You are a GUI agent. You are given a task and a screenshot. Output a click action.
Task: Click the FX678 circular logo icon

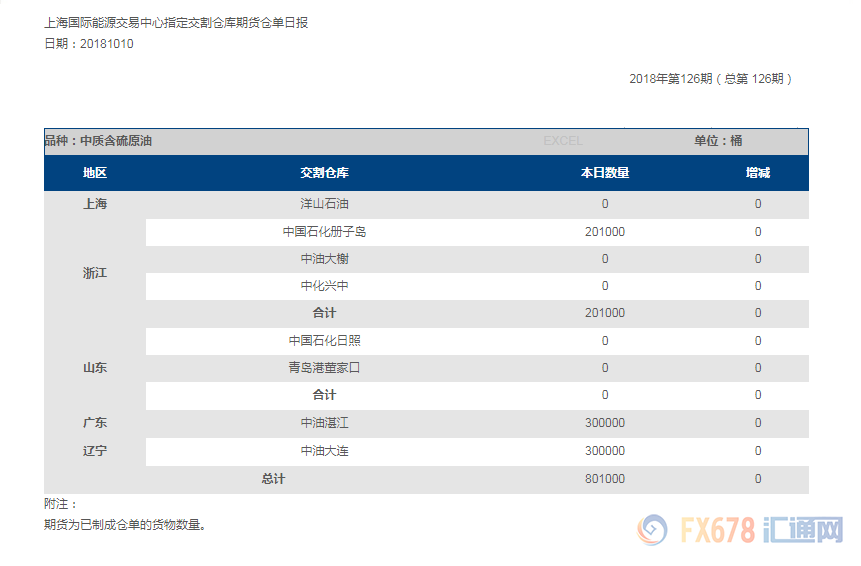click(x=653, y=529)
